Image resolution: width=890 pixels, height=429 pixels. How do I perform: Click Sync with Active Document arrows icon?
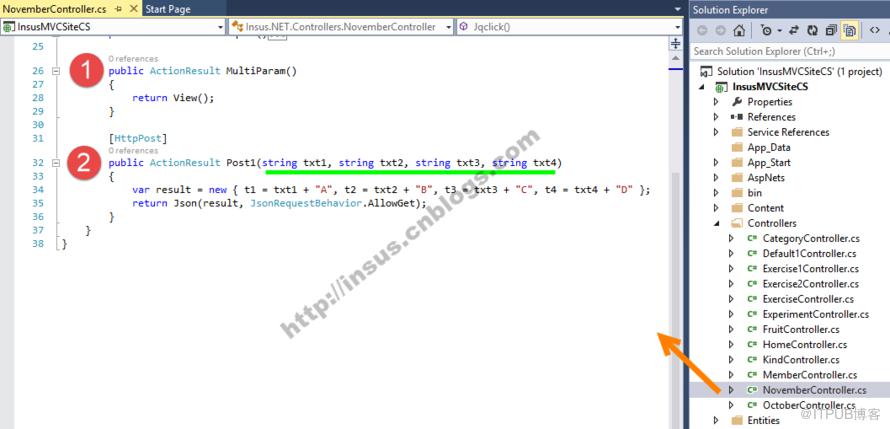795,30
